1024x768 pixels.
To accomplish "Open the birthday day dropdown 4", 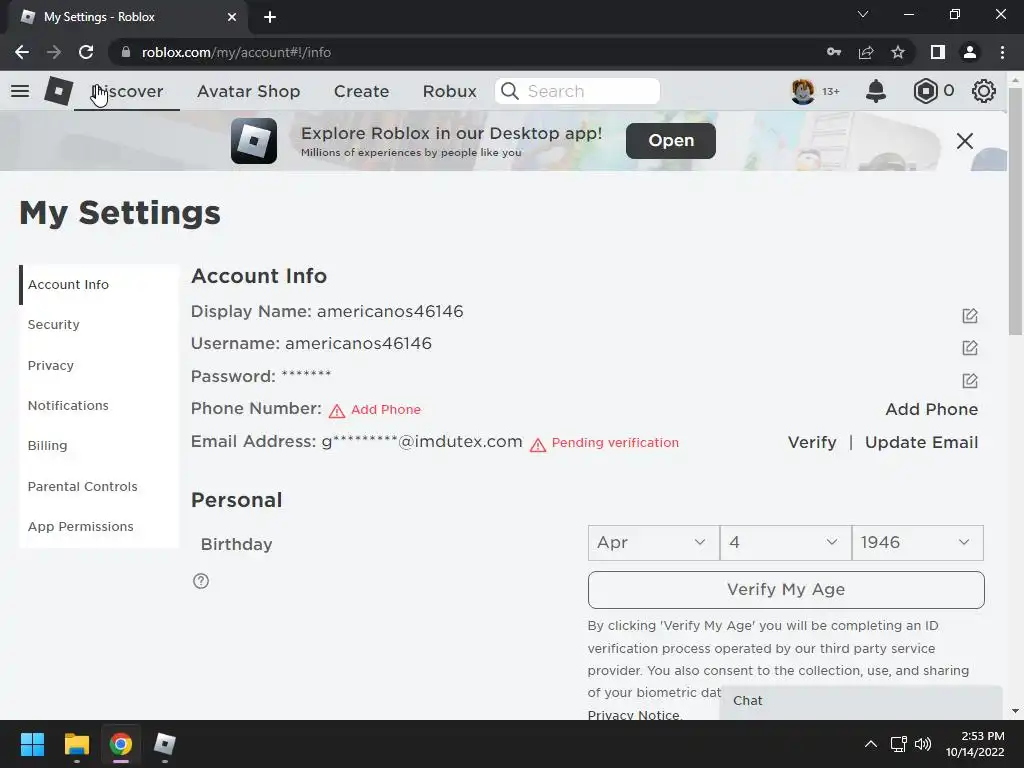I will tap(786, 543).
